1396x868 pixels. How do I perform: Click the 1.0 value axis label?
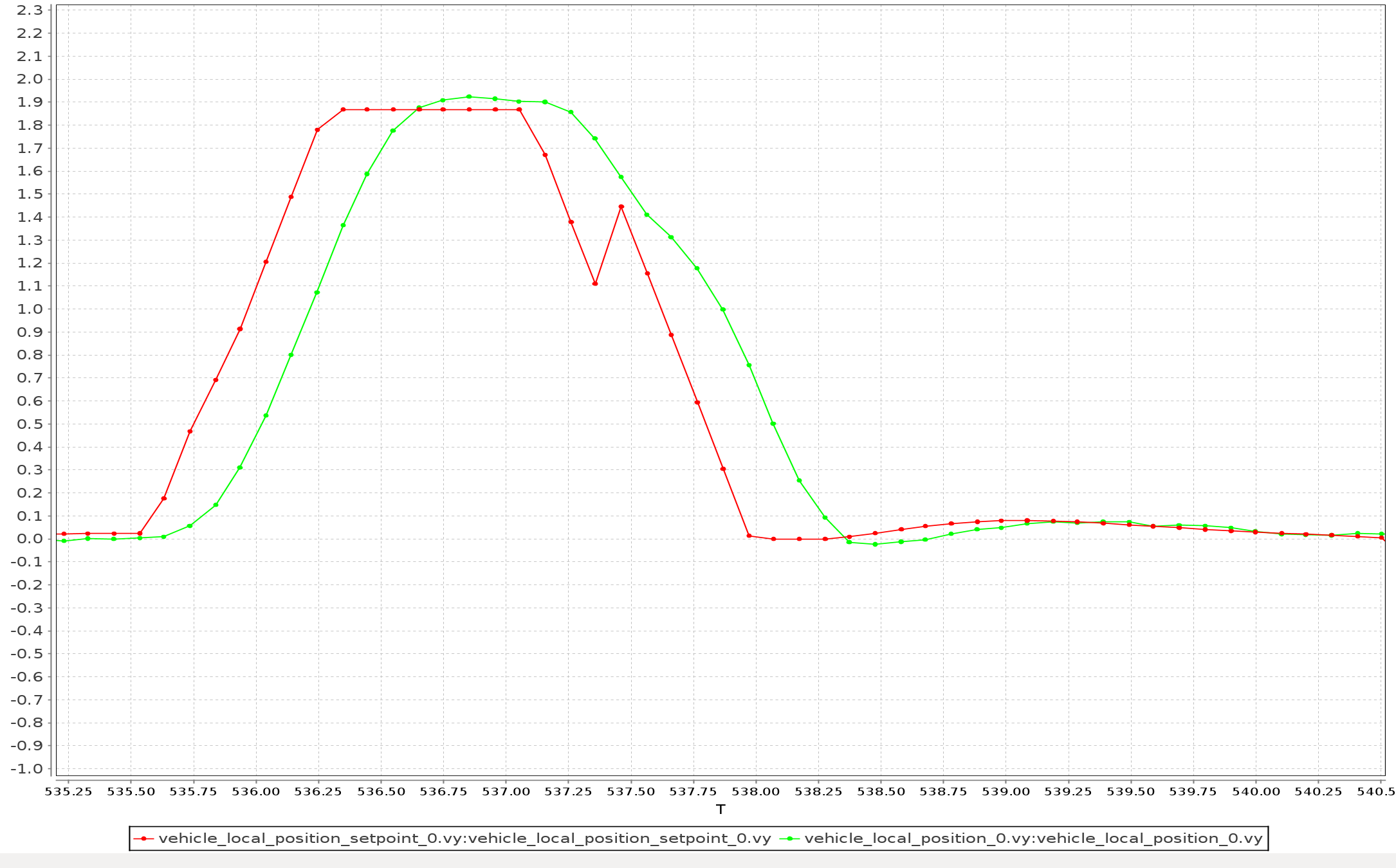pos(30,309)
